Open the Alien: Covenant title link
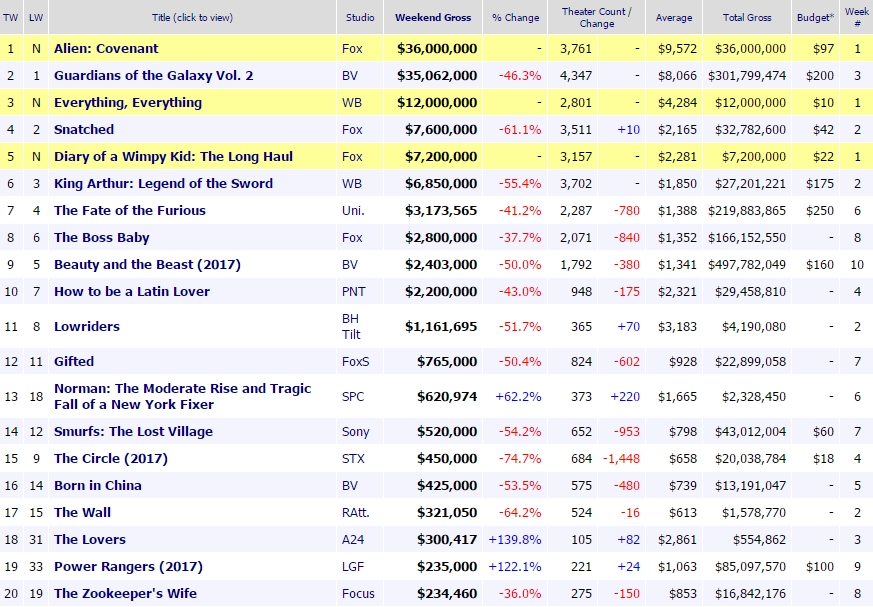The width and height of the screenshot is (873, 607). (106, 48)
